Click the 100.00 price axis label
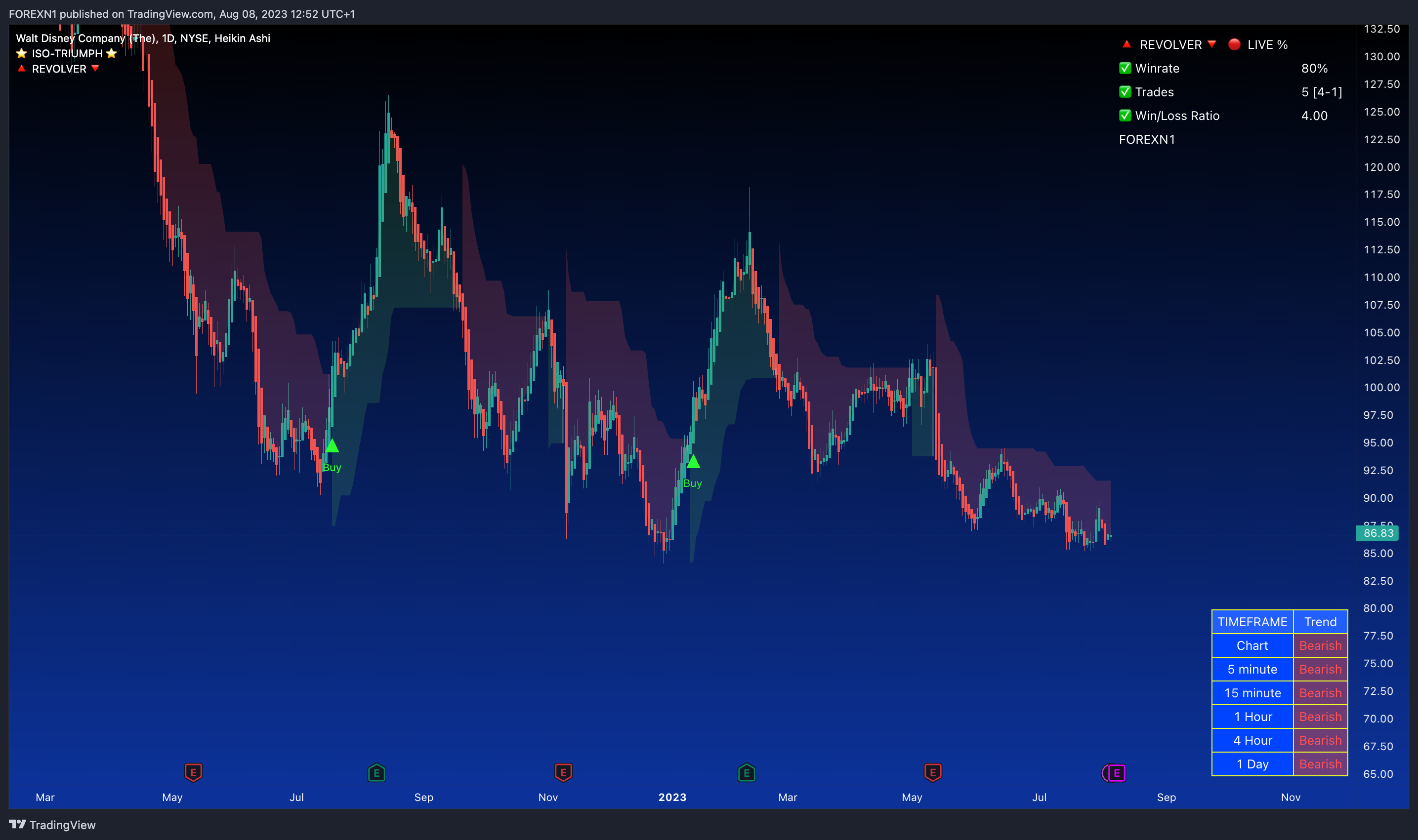 (x=1381, y=387)
